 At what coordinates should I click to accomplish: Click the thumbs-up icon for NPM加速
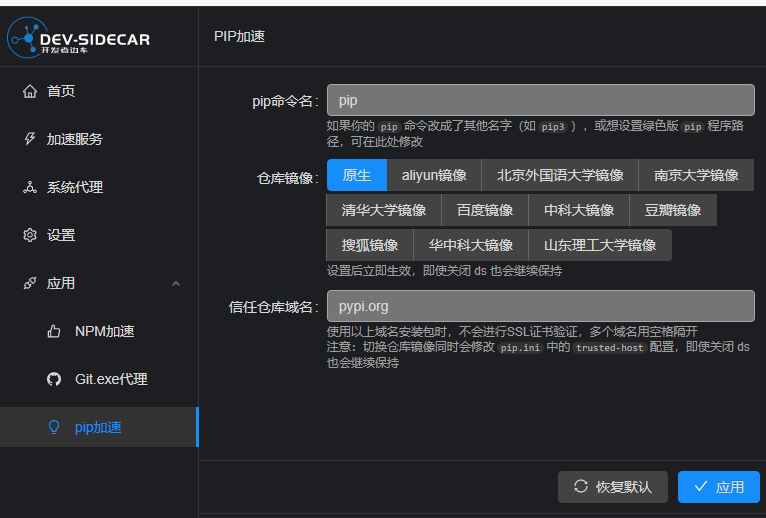[55, 331]
